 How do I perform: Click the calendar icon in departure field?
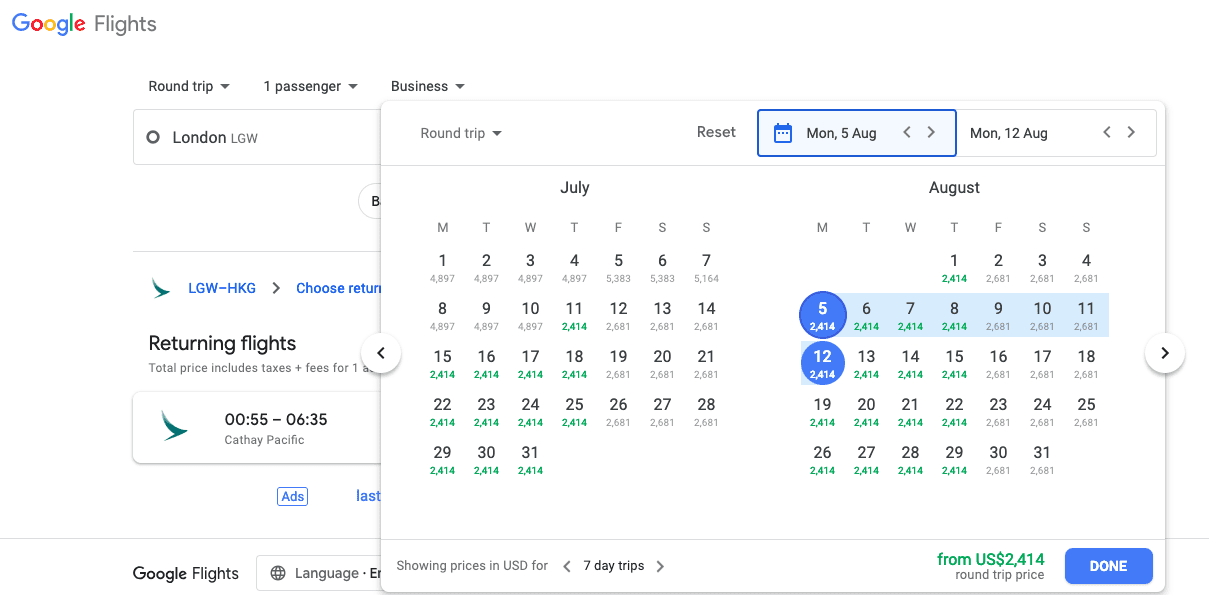tap(783, 133)
